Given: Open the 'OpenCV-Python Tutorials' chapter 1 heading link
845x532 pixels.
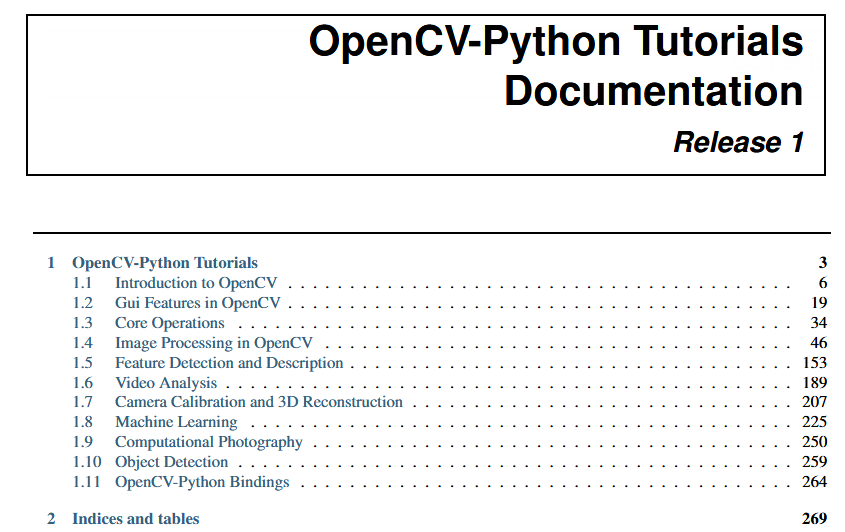Looking at the screenshot, I should point(164,263).
